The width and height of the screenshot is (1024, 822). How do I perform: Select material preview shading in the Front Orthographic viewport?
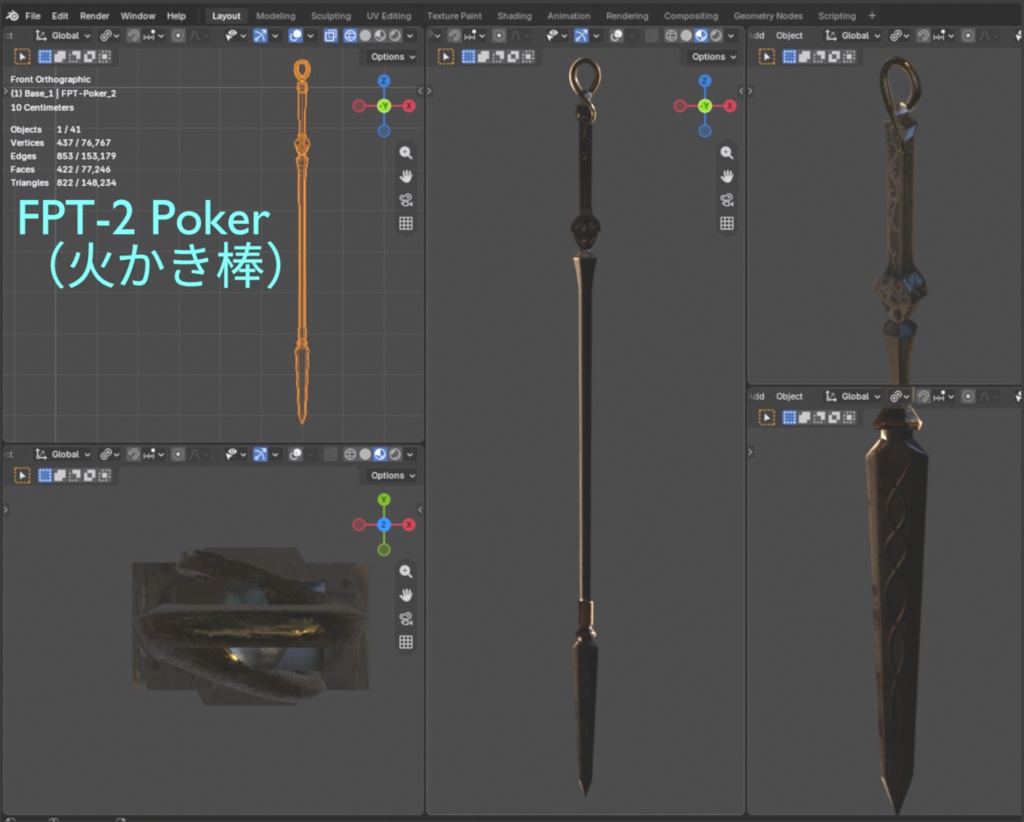380,36
